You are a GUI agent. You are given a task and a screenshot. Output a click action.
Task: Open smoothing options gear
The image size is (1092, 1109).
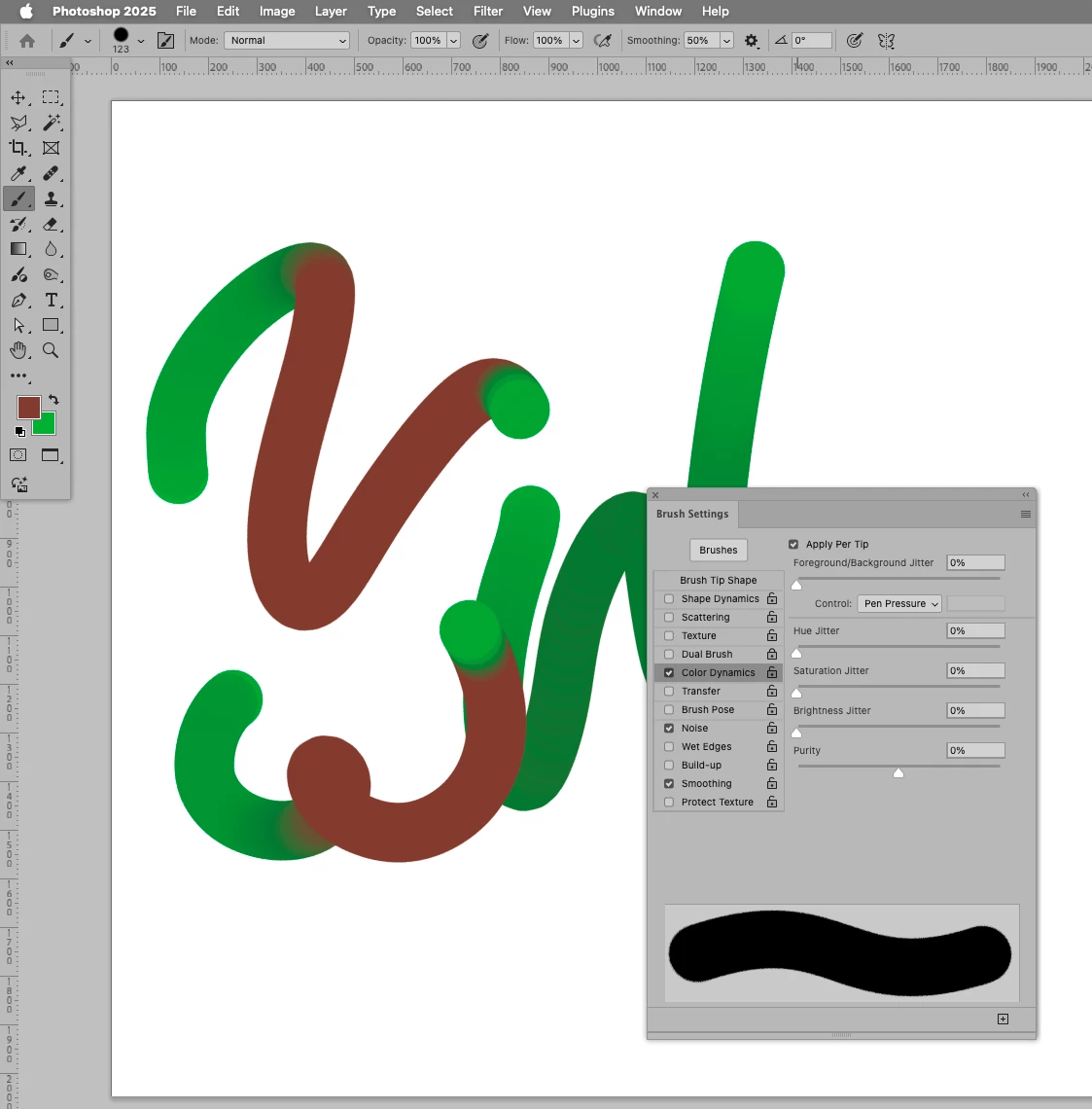click(x=752, y=41)
